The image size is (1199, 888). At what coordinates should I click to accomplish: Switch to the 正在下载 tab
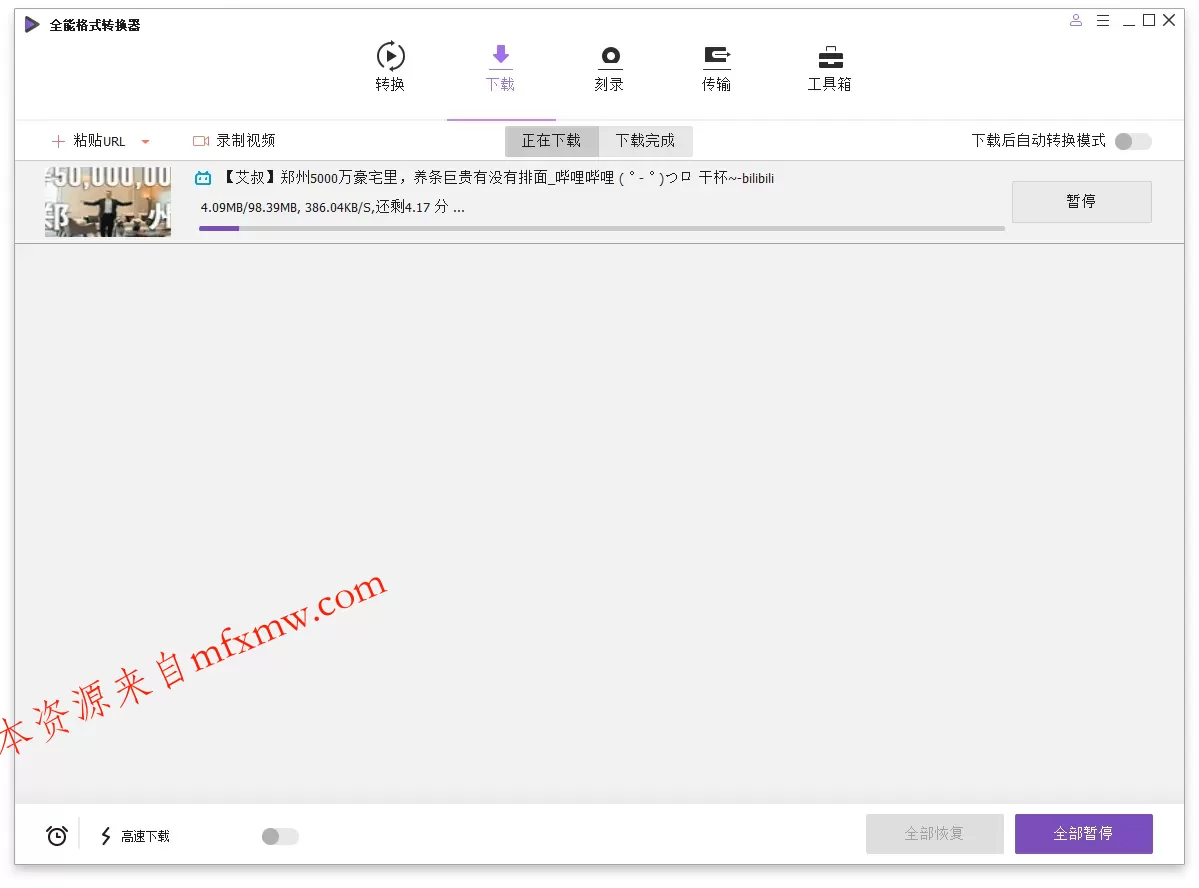click(x=551, y=141)
